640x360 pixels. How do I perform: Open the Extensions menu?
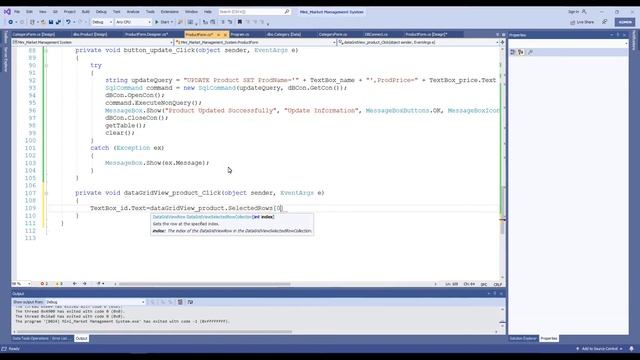click(x=169, y=12)
